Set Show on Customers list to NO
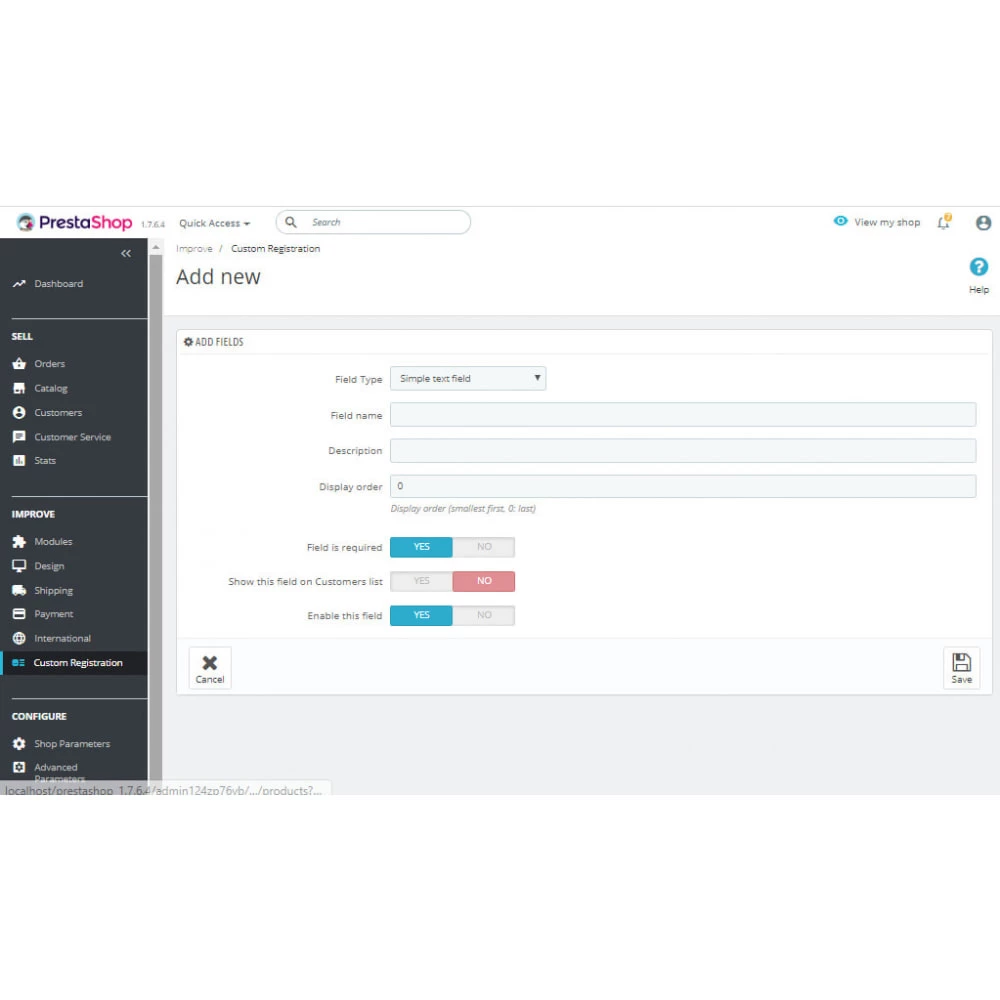This screenshot has height=1000, width=1000. pos(484,581)
